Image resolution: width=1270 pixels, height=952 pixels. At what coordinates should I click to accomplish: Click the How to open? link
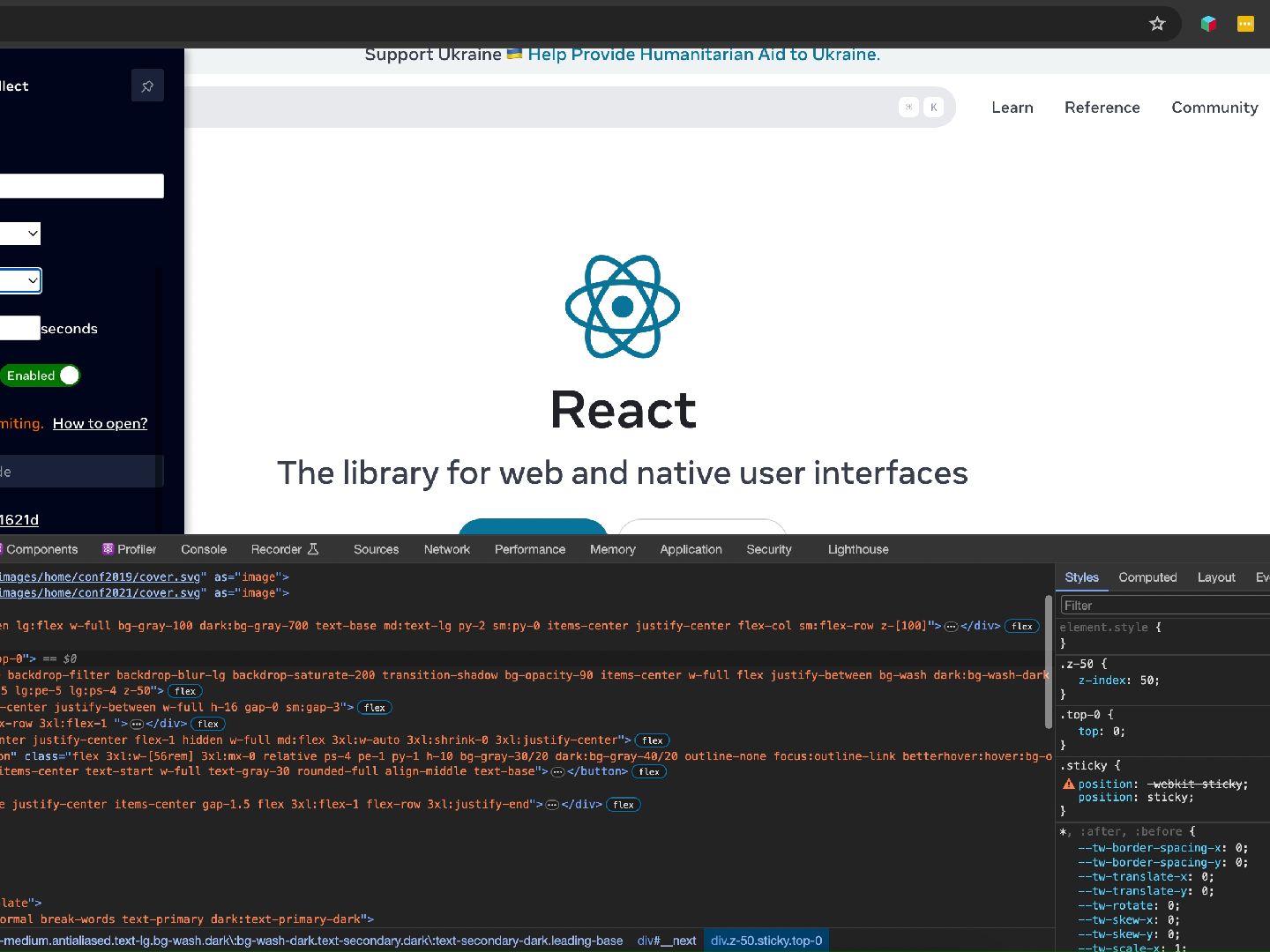pyautogui.click(x=101, y=424)
